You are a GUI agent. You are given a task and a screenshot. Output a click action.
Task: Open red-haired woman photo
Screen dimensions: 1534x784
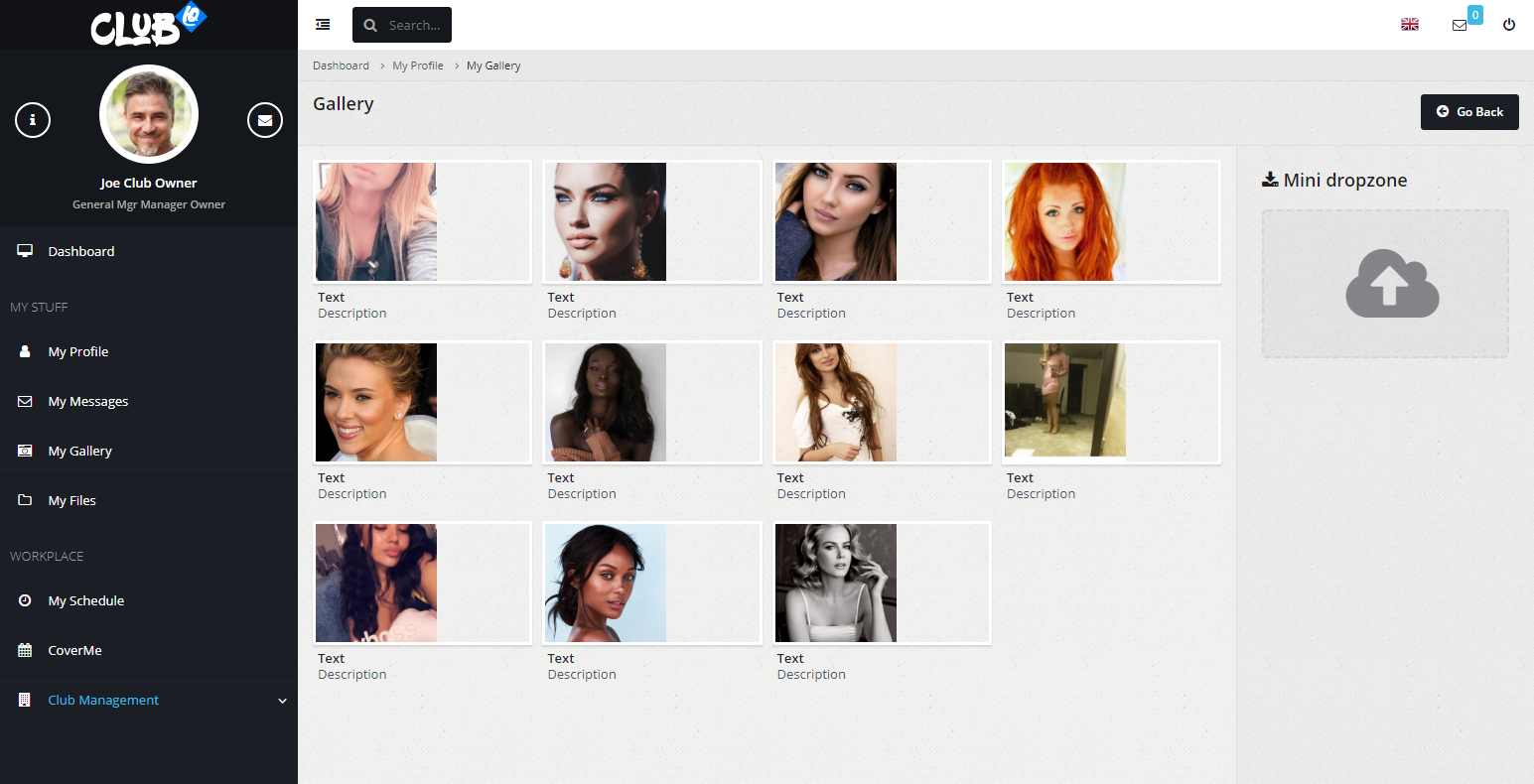click(x=1065, y=222)
